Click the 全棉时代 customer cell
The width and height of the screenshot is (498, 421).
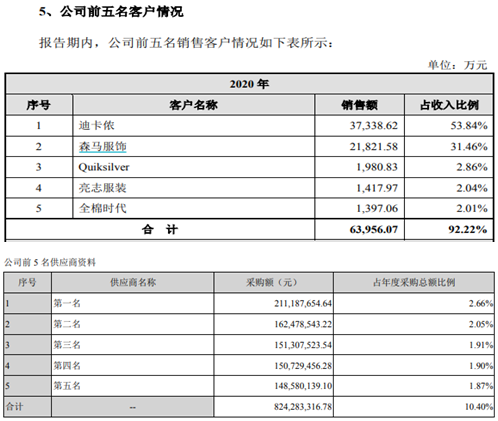[193, 208]
